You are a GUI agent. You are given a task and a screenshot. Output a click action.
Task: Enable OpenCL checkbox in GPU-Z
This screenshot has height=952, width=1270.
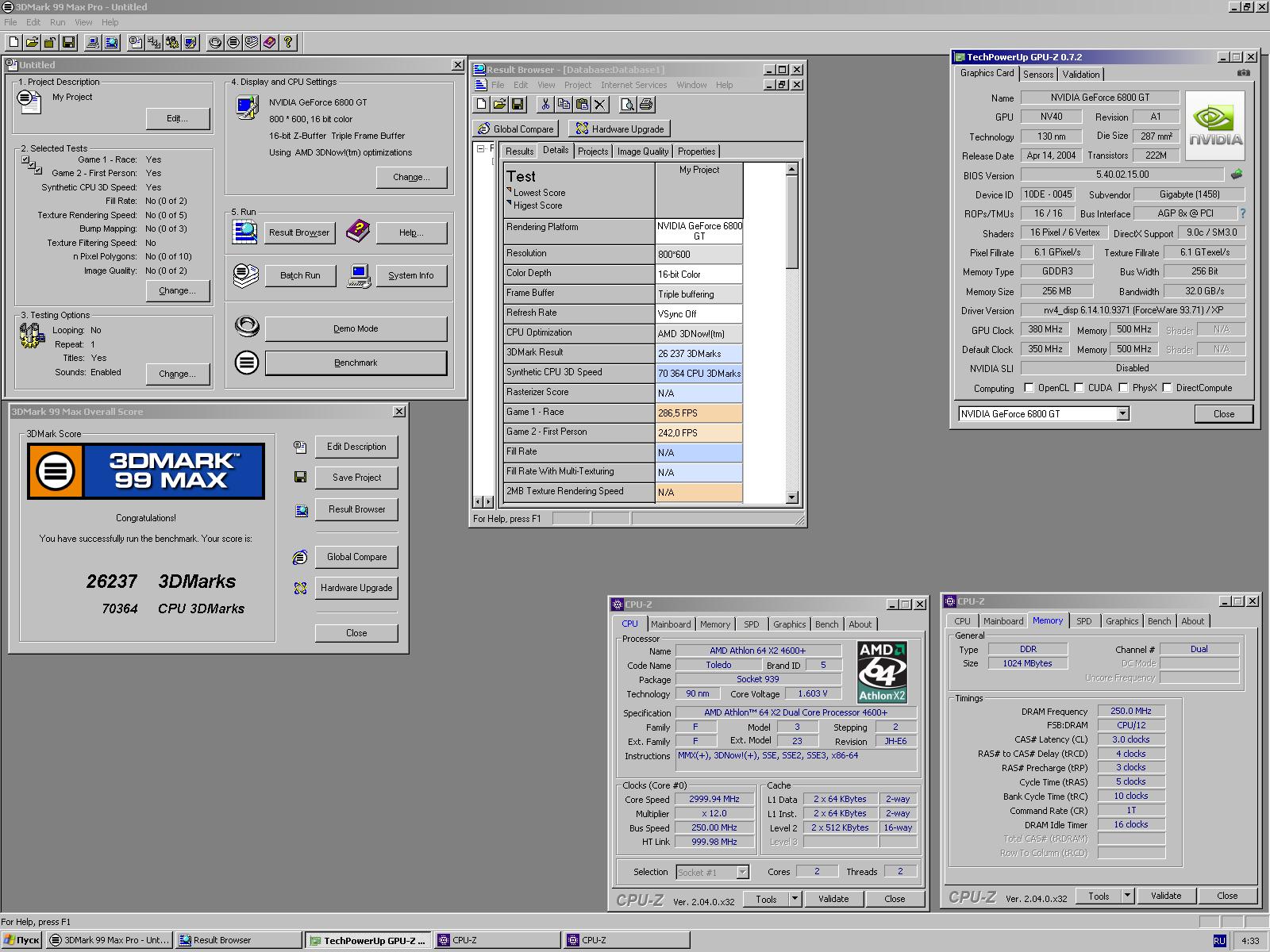pos(1029,388)
